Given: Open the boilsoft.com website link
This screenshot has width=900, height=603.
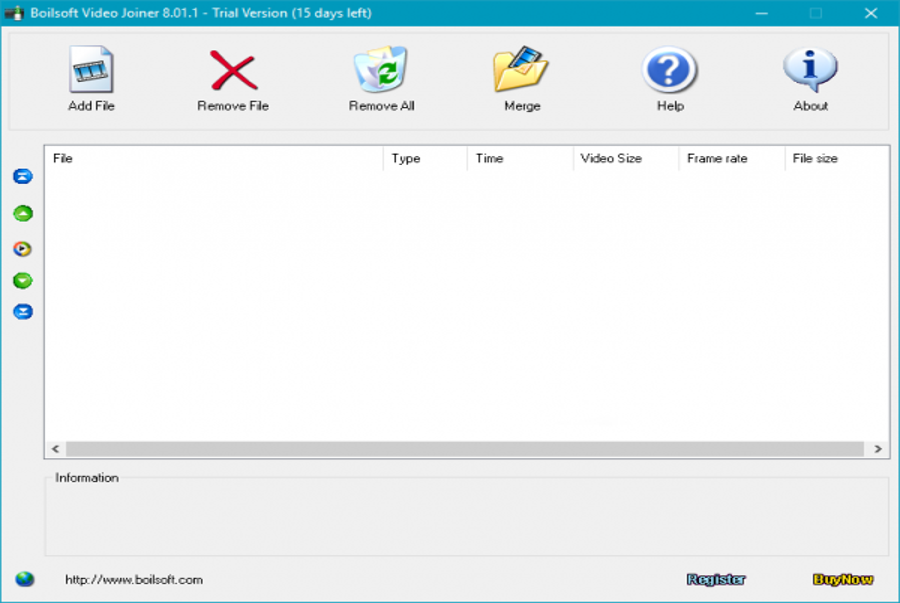Looking at the screenshot, I should tap(134, 580).
